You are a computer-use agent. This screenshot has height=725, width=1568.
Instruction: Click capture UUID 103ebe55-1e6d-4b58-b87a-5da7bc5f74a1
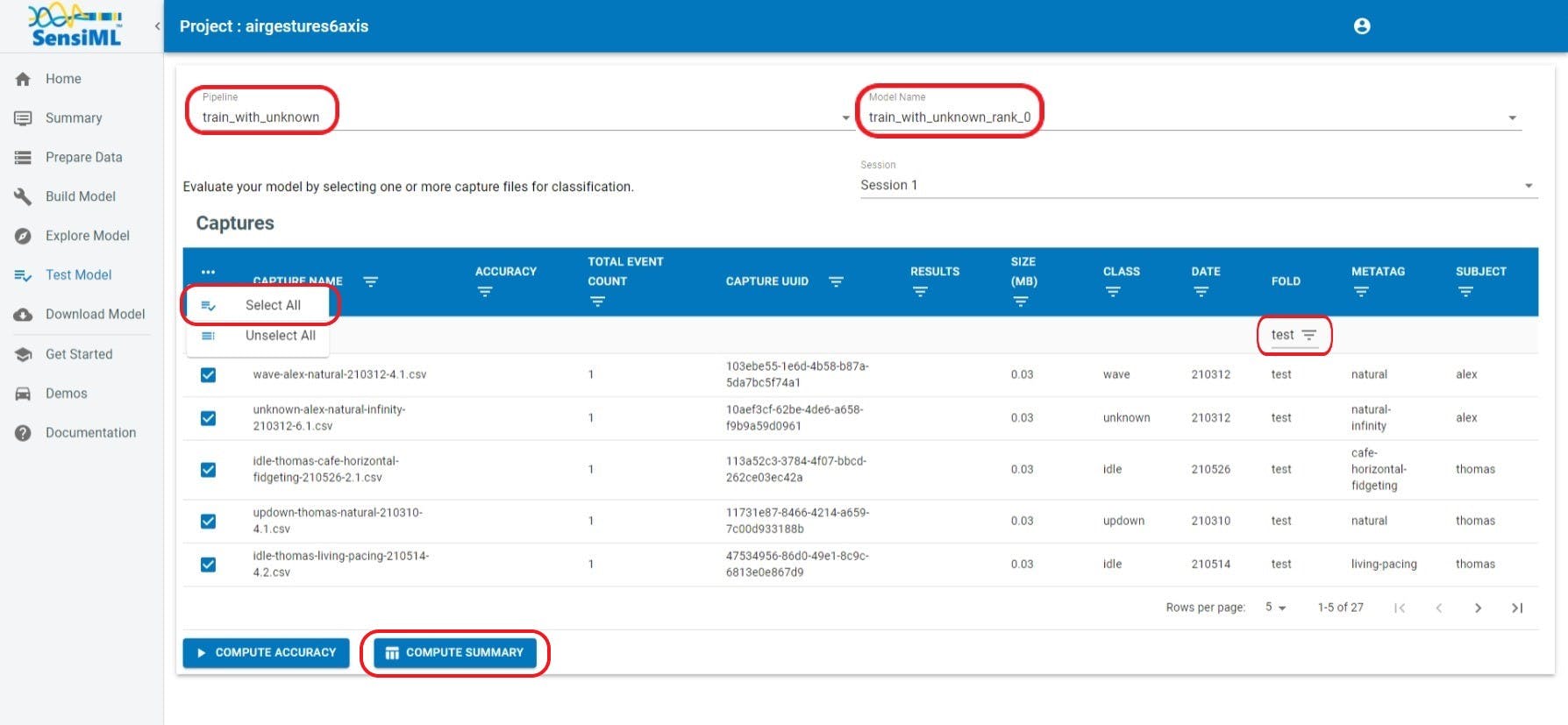point(797,374)
